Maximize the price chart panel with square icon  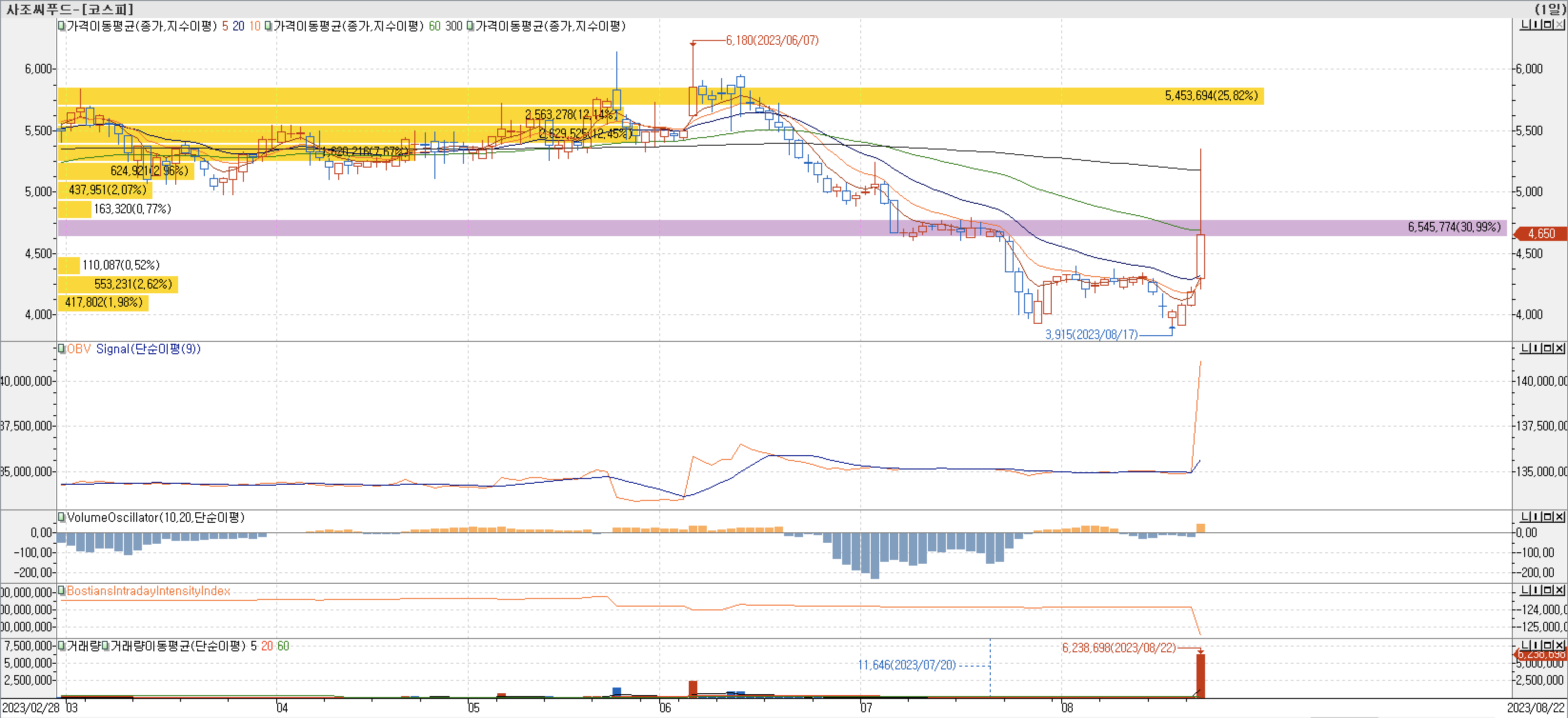click(1548, 24)
